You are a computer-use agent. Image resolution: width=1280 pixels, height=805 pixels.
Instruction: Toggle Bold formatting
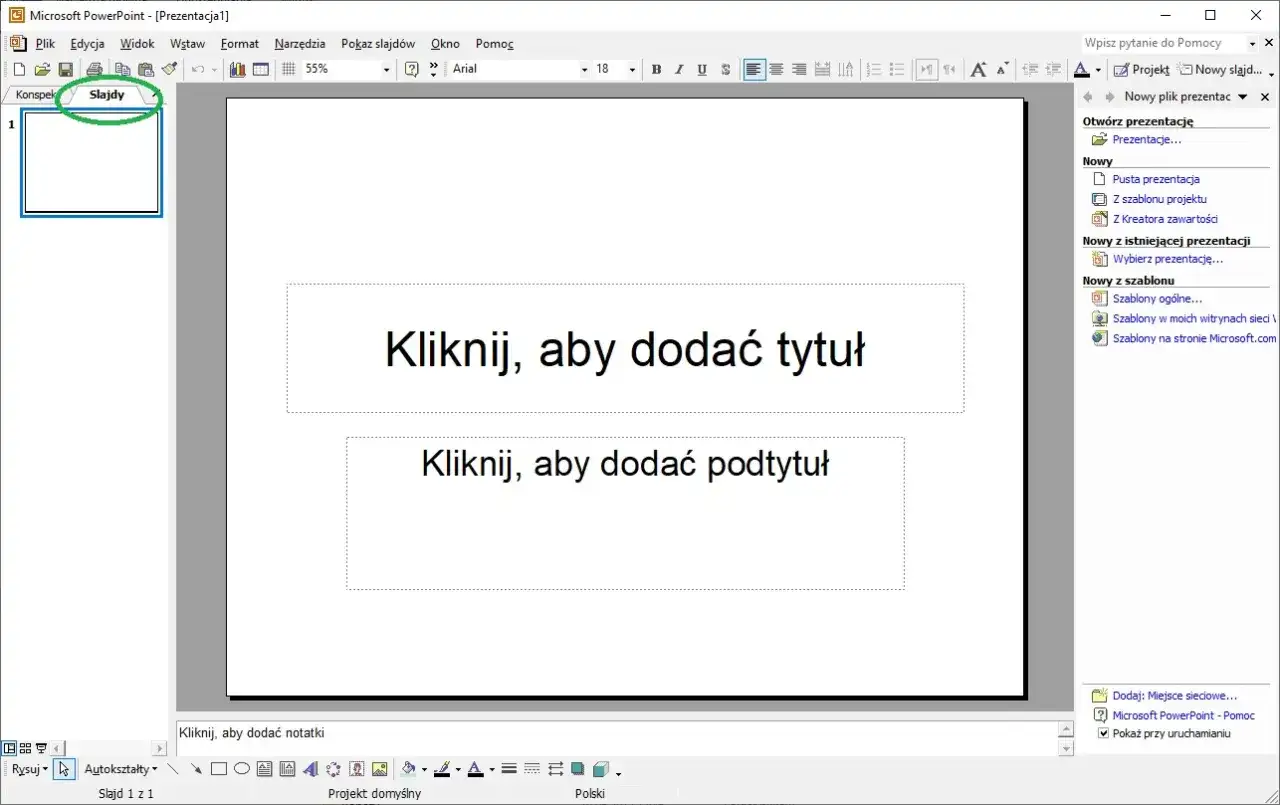coord(656,69)
